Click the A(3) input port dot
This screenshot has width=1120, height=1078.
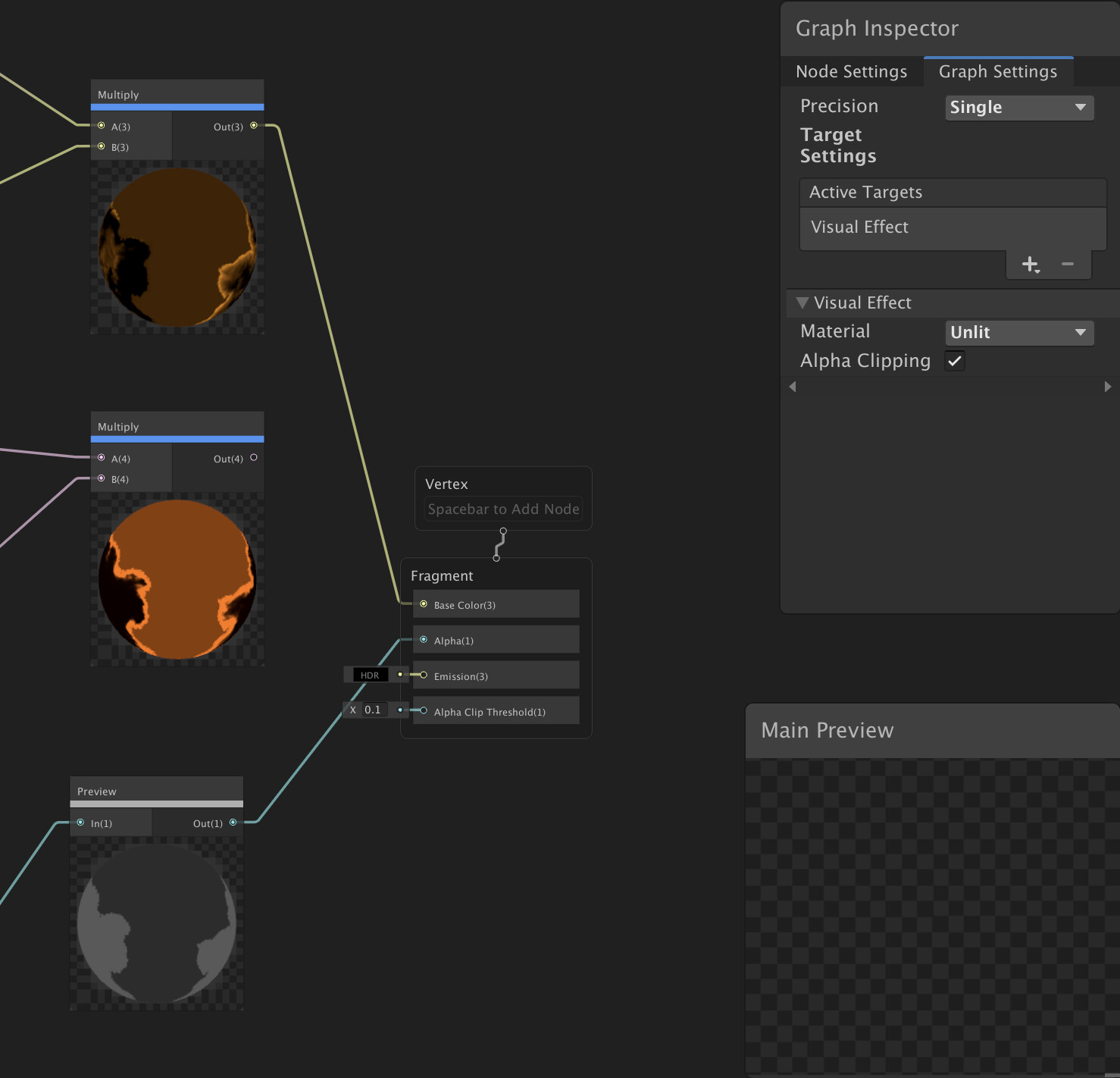[101, 125]
